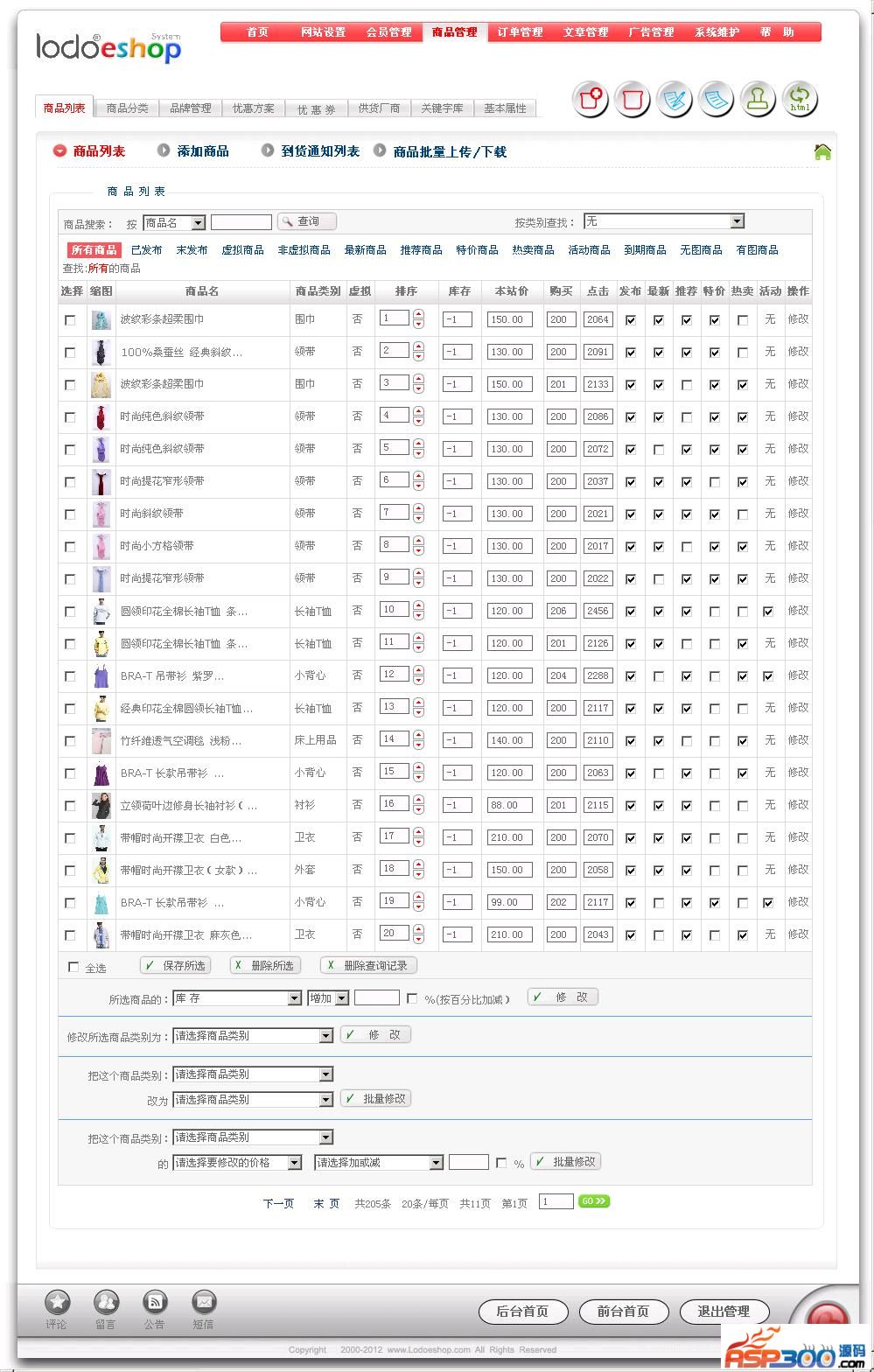Click the green home icon
The width and height of the screenshot is (874, 1372).
point(822,151)
